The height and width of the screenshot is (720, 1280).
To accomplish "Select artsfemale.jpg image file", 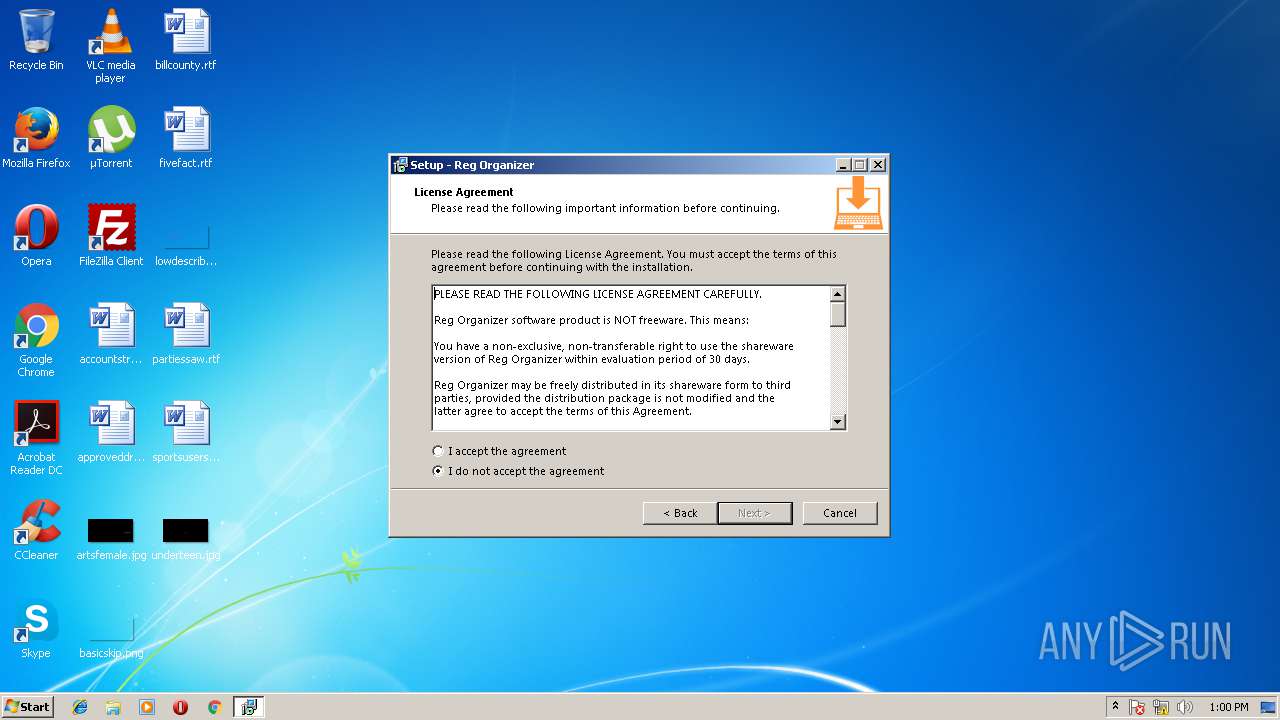I will [110, 540].
